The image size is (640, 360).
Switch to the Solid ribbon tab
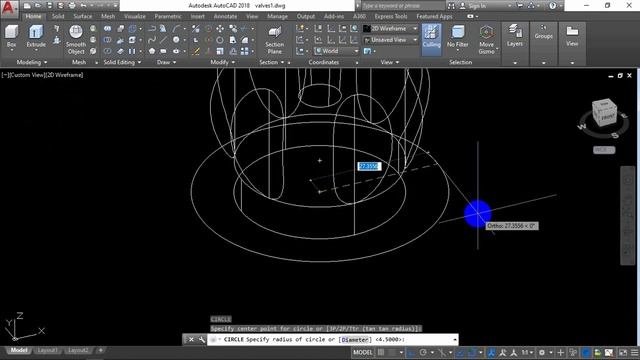(58, 16)
